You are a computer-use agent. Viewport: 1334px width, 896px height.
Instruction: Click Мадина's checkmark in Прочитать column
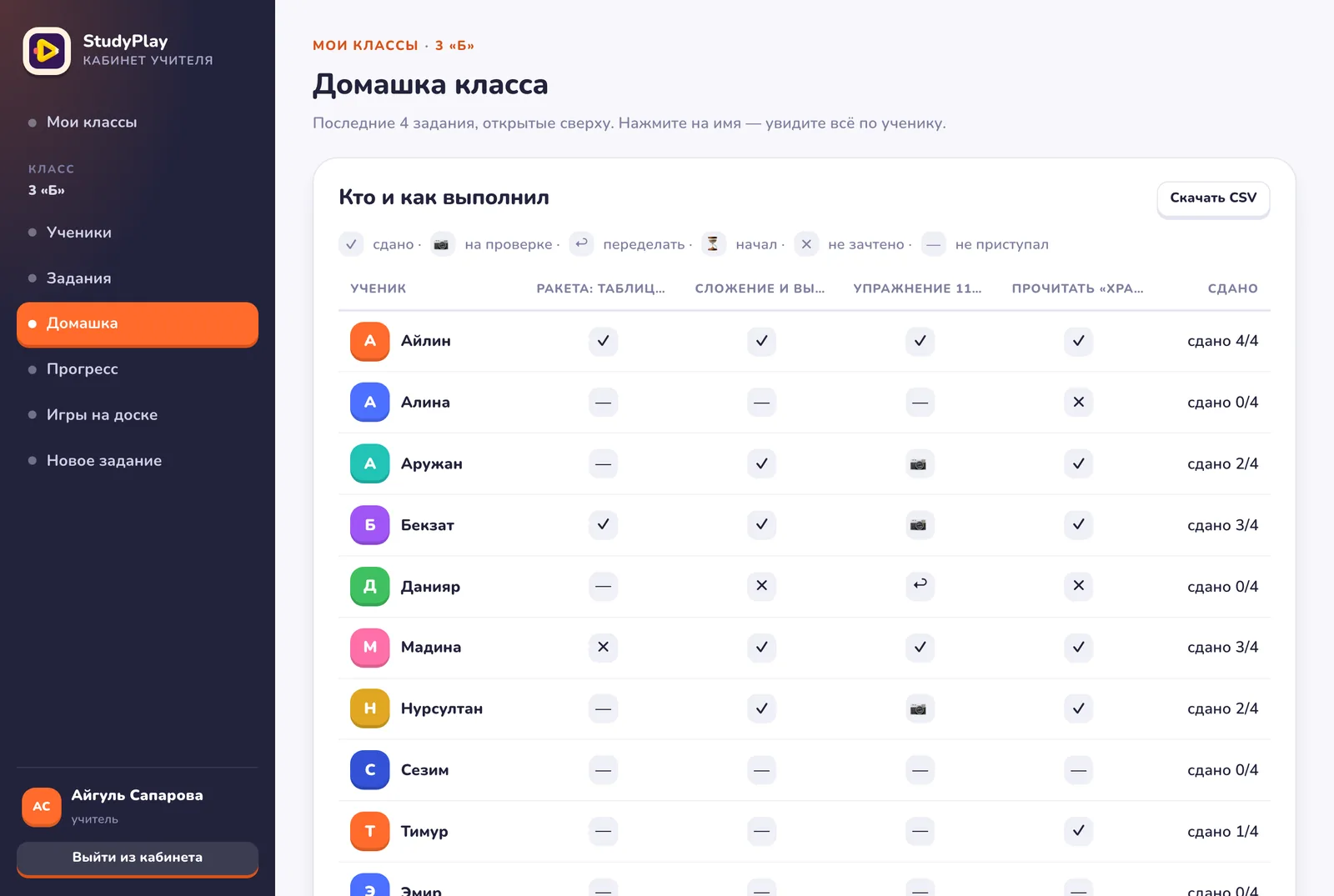pyautogui.click(x=1078, y=647)
